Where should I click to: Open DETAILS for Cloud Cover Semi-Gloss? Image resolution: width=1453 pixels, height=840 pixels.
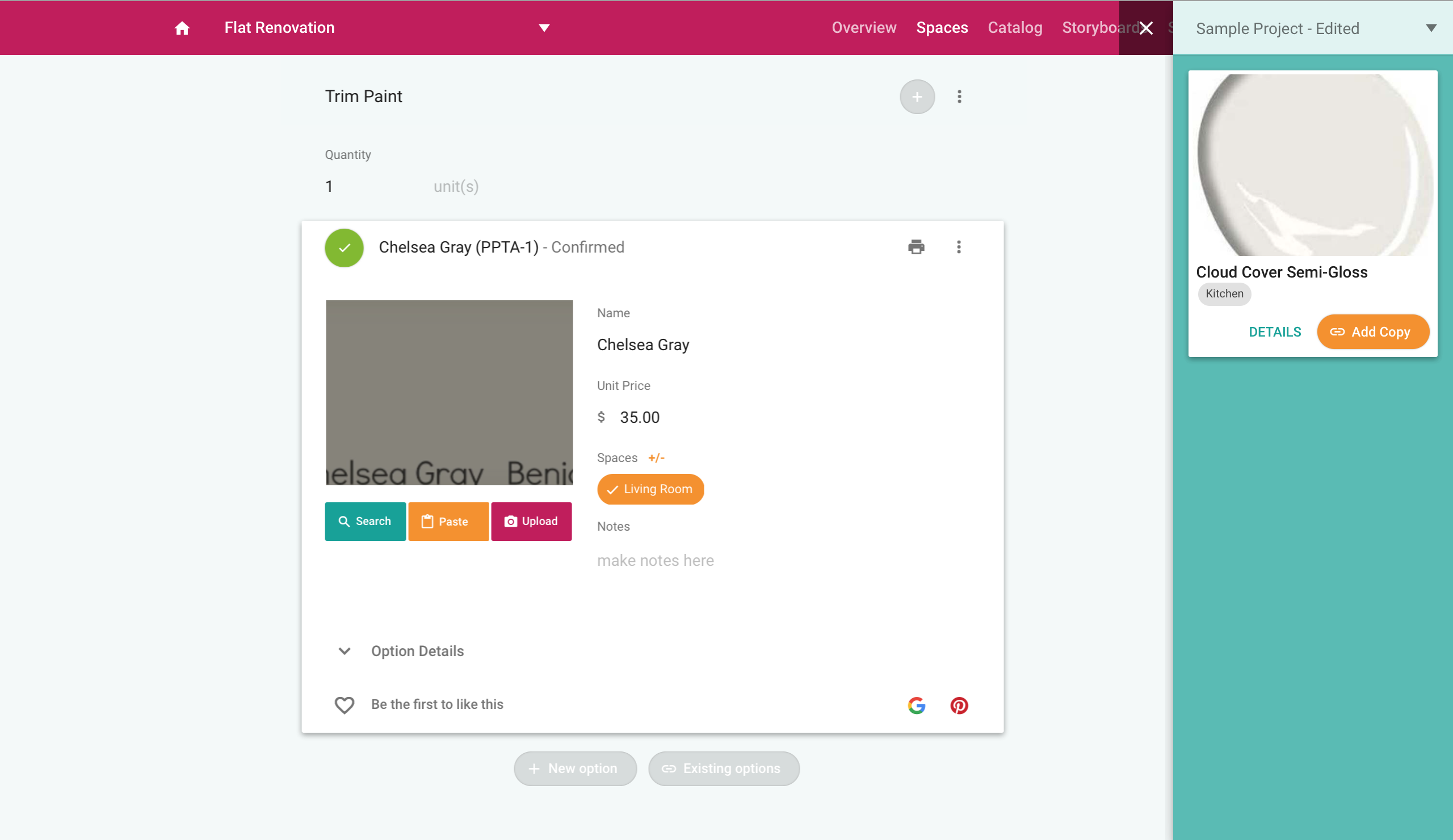click(1274, 332)
